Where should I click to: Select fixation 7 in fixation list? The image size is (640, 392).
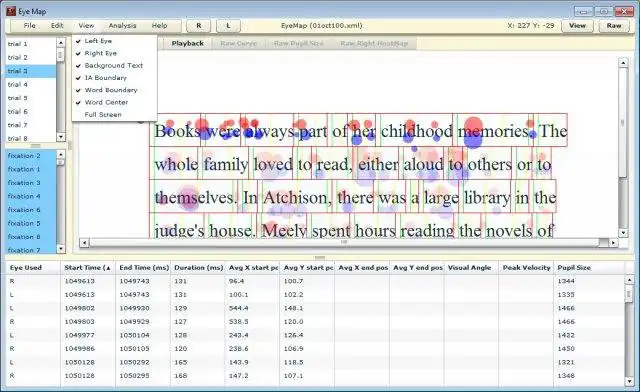[31, 249]
